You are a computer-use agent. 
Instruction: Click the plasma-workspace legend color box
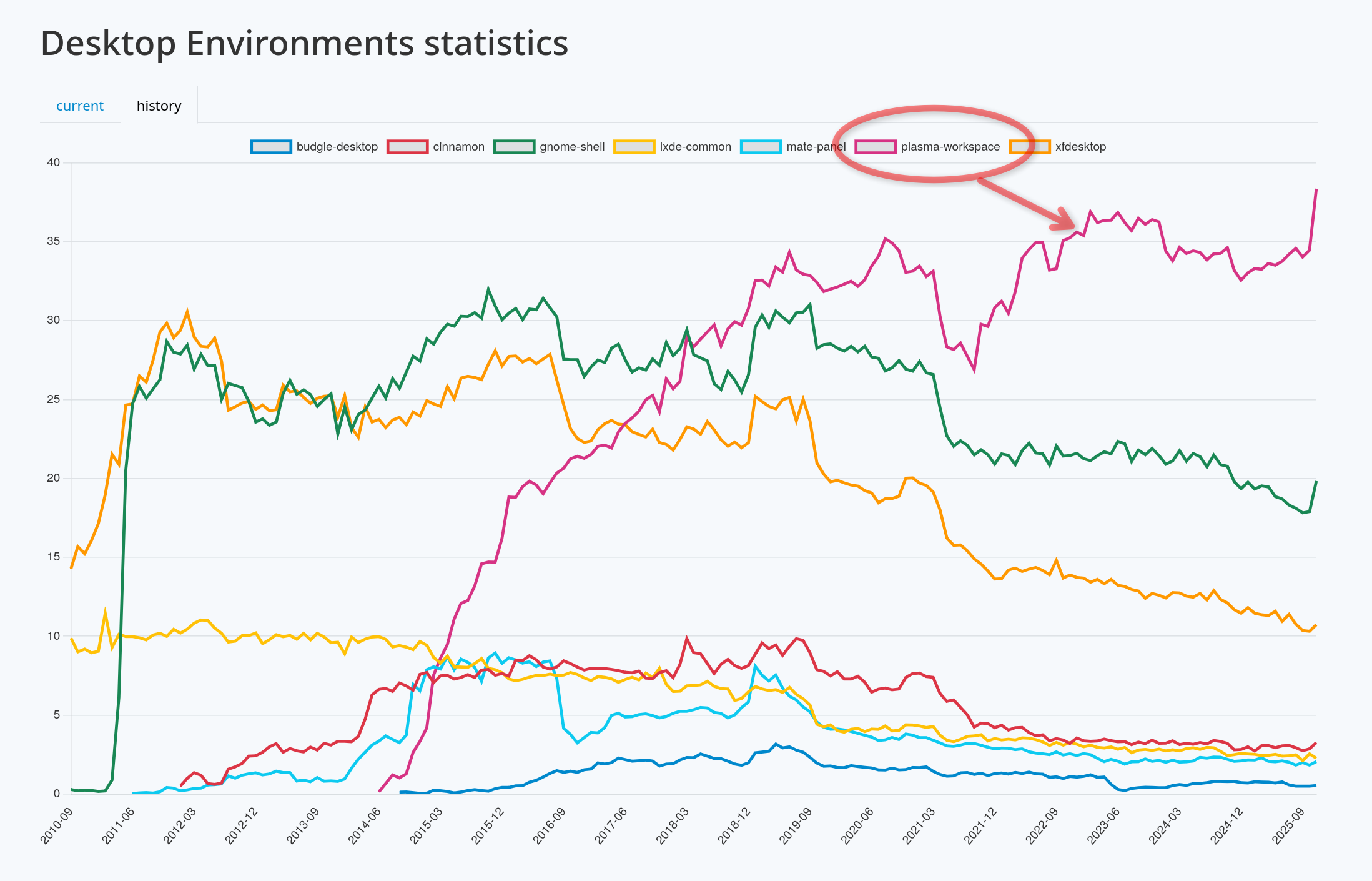875,147
